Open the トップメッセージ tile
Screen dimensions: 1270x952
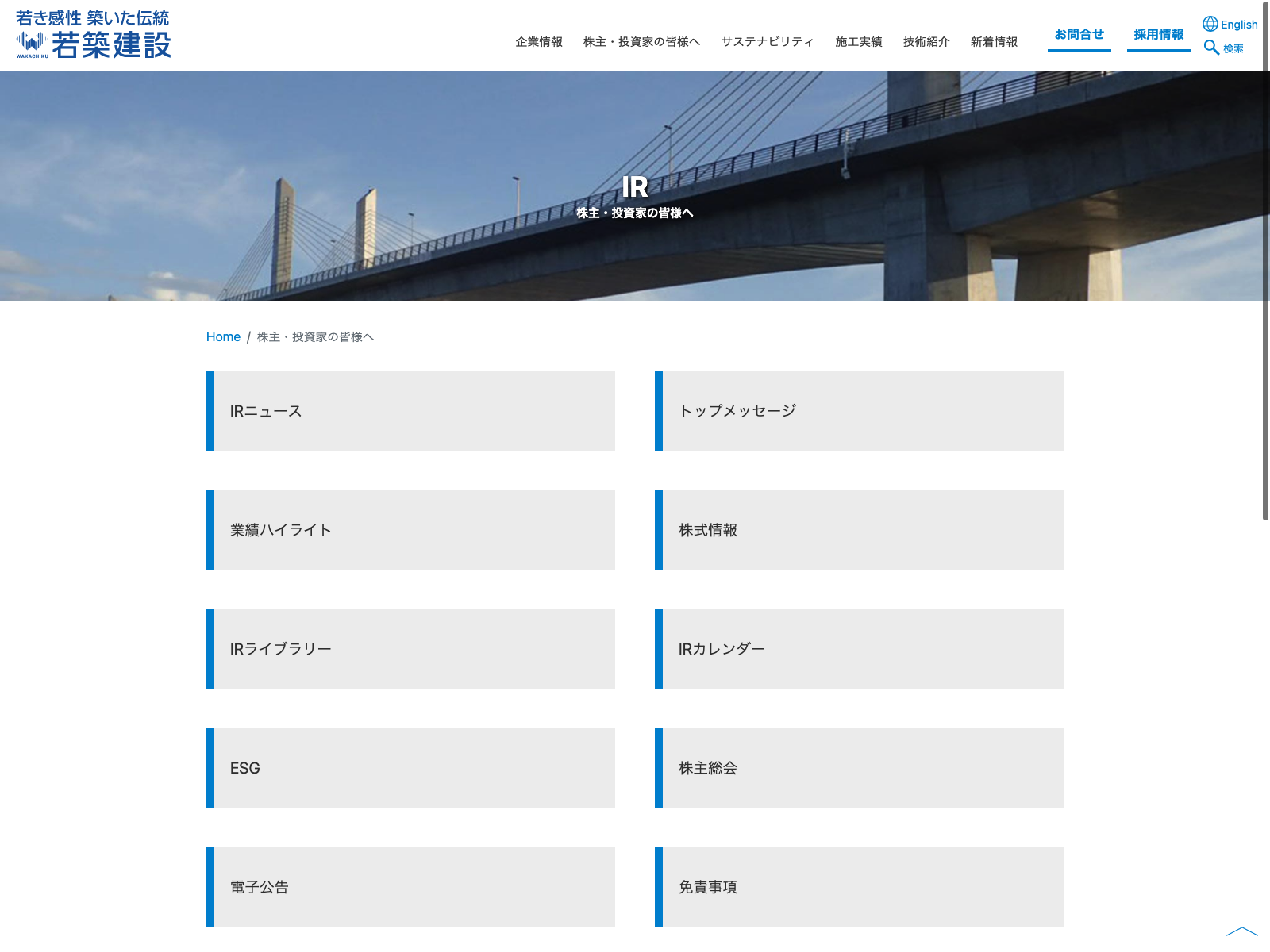coord(859,411)
